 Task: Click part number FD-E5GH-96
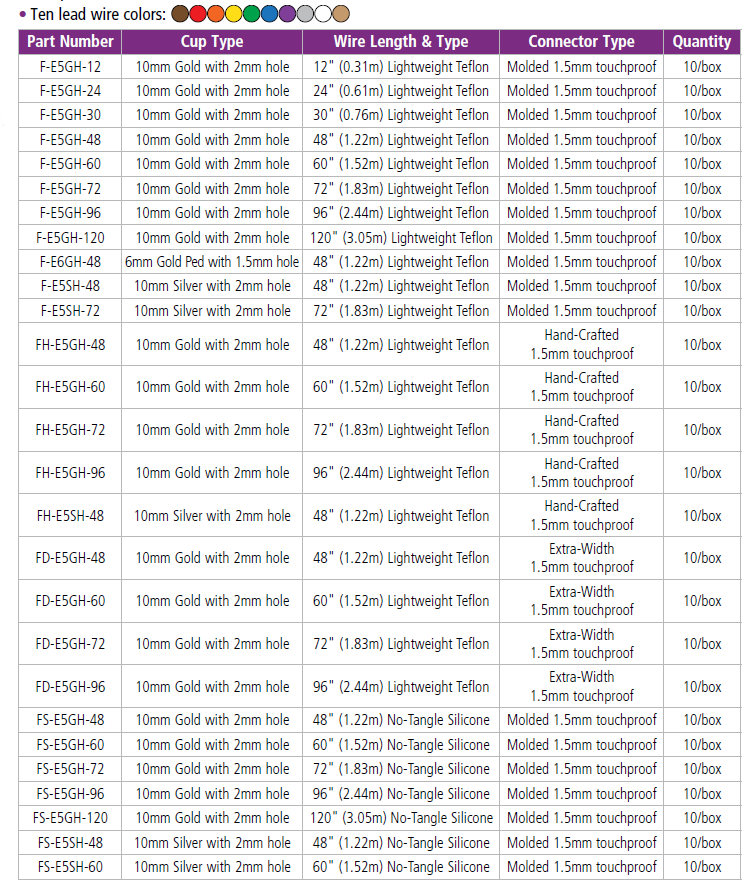pos(70,687)
